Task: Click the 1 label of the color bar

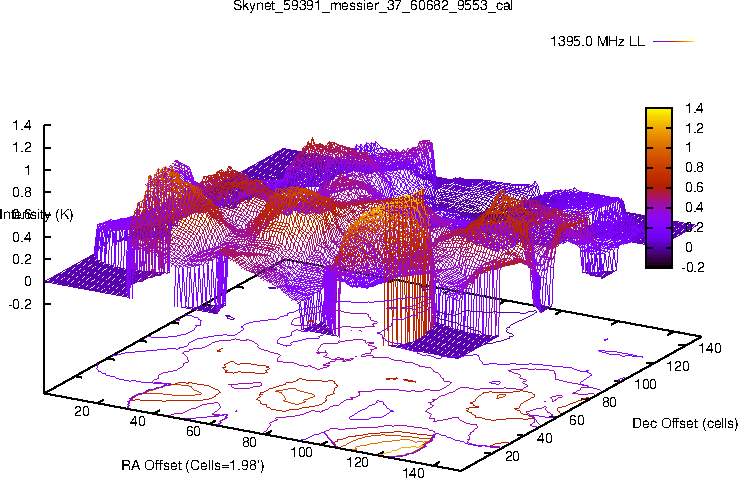Action: pos(689,148)
